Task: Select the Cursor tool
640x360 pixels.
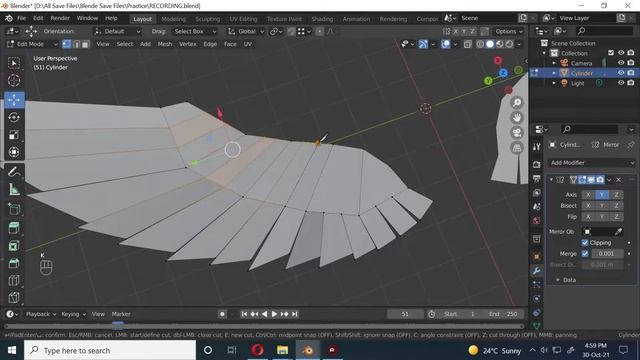Action: pyautogui.click(x=14, y=80)
